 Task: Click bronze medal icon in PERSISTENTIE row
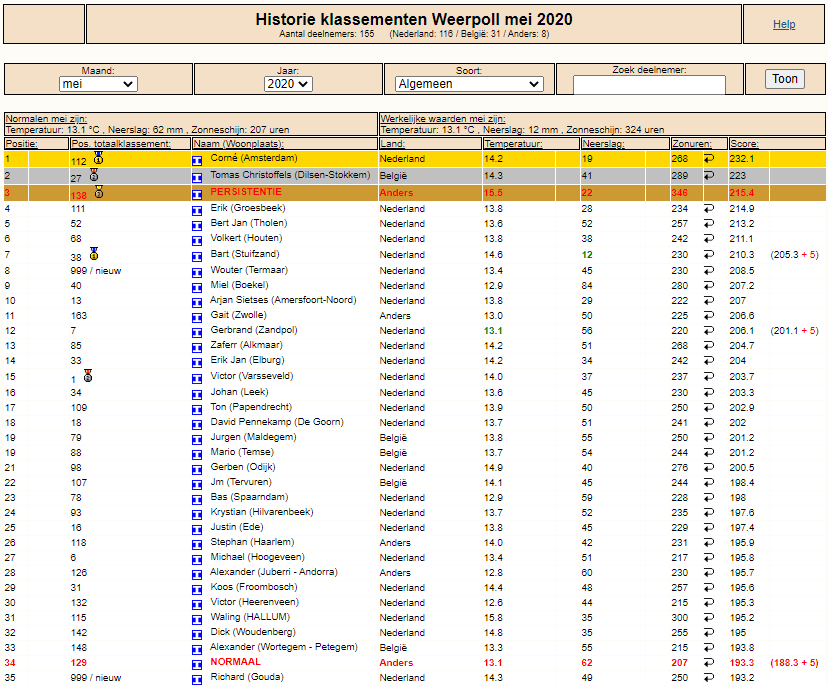[x=99, y=192]
